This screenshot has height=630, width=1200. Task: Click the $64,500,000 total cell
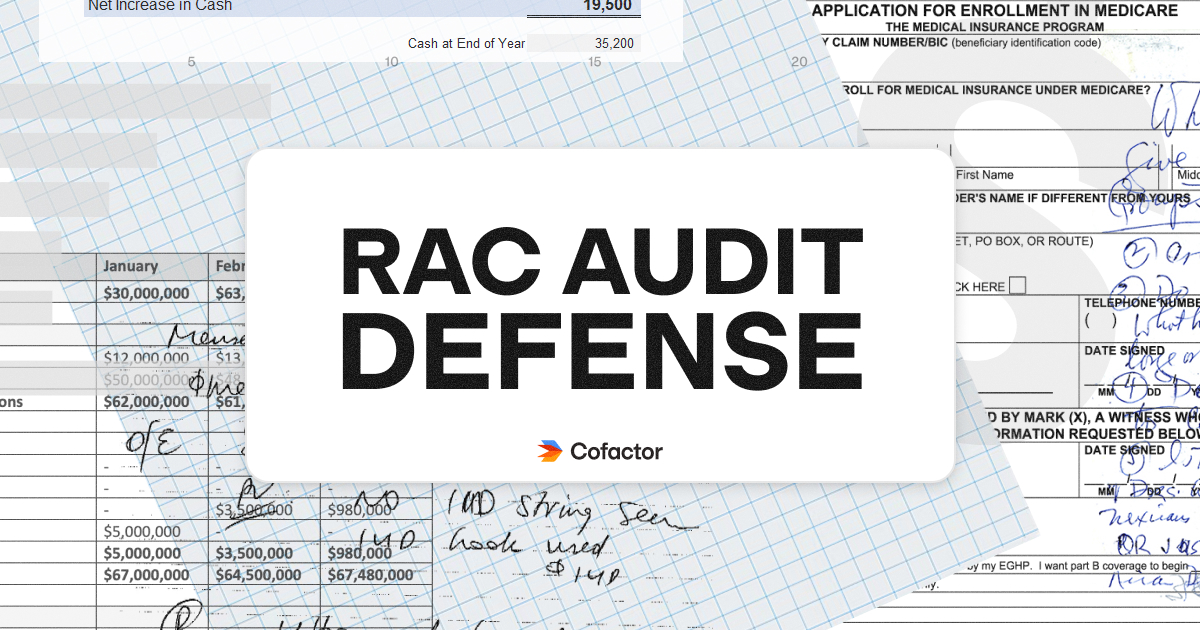[x=259, y=575]
